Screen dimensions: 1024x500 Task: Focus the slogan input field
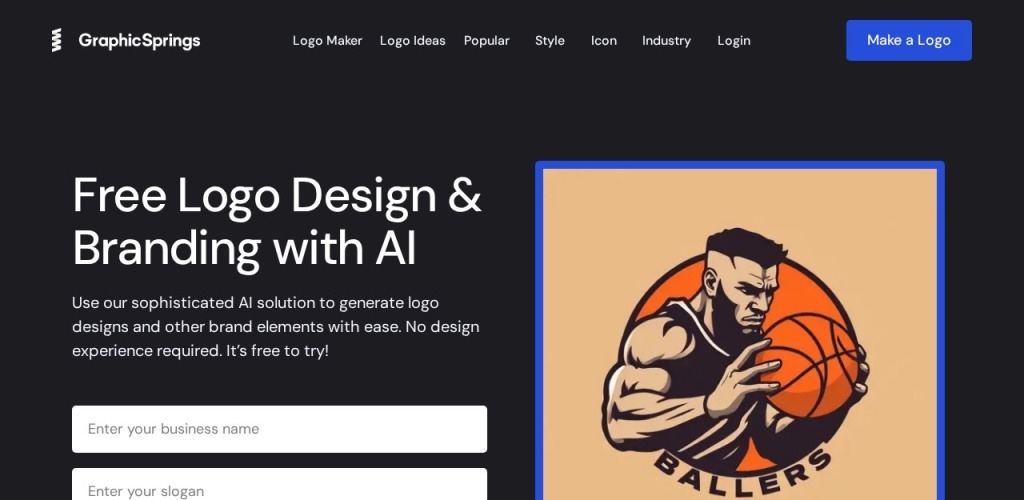click(x=280, y=484)
